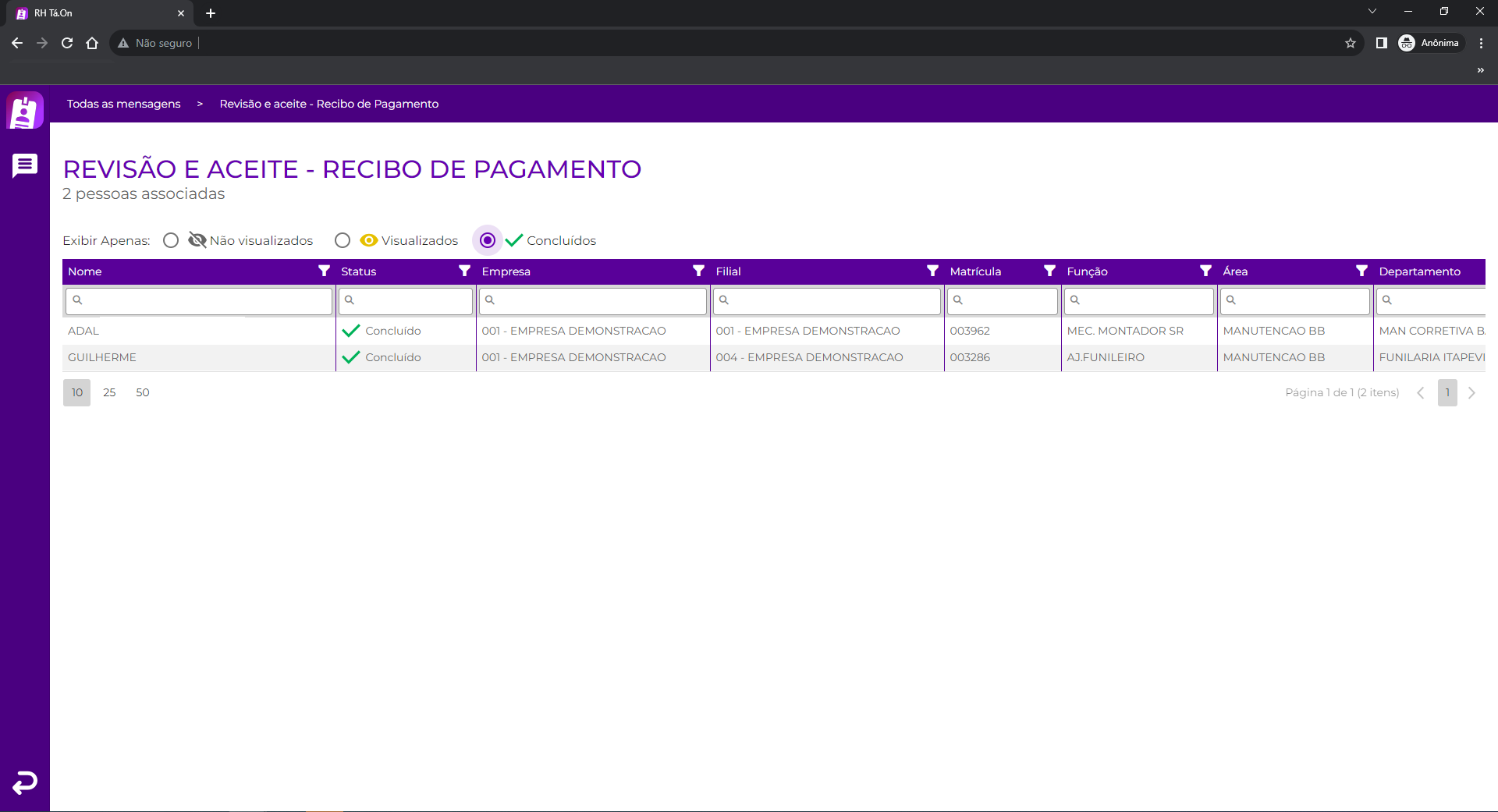This screenshot has height=812, width=1498.
Task: Click page number 1 in pagination
Action: click(1447, 392)
